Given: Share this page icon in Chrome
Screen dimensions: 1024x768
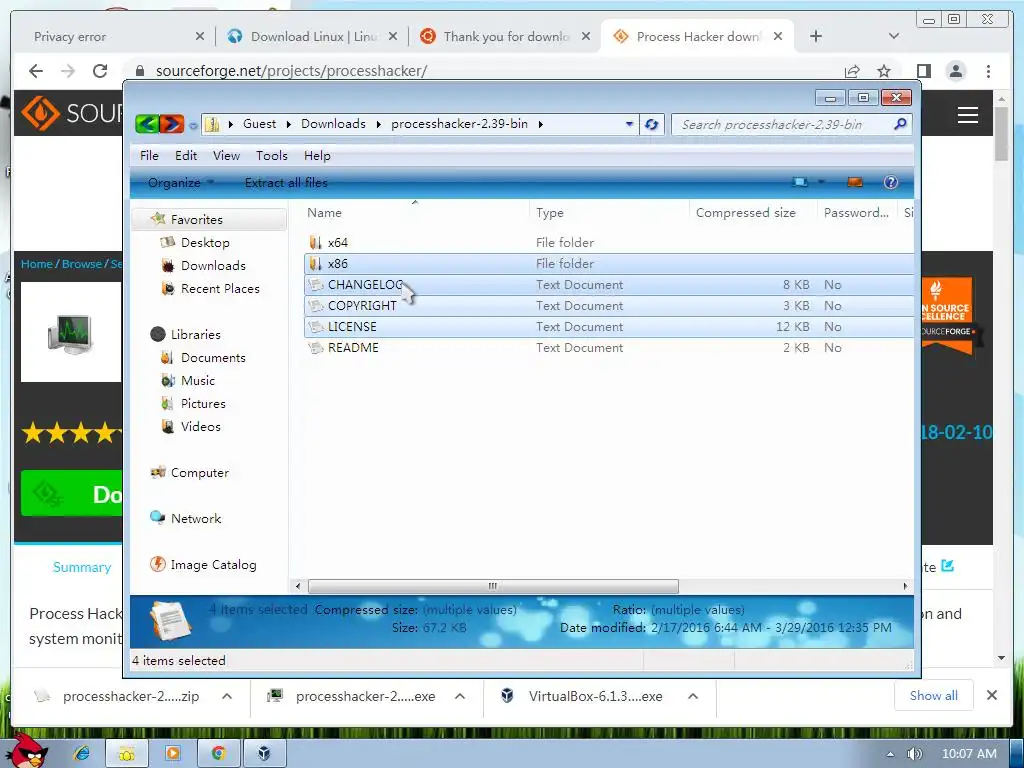Looking at the screenshot, I should tap(852, 71).
